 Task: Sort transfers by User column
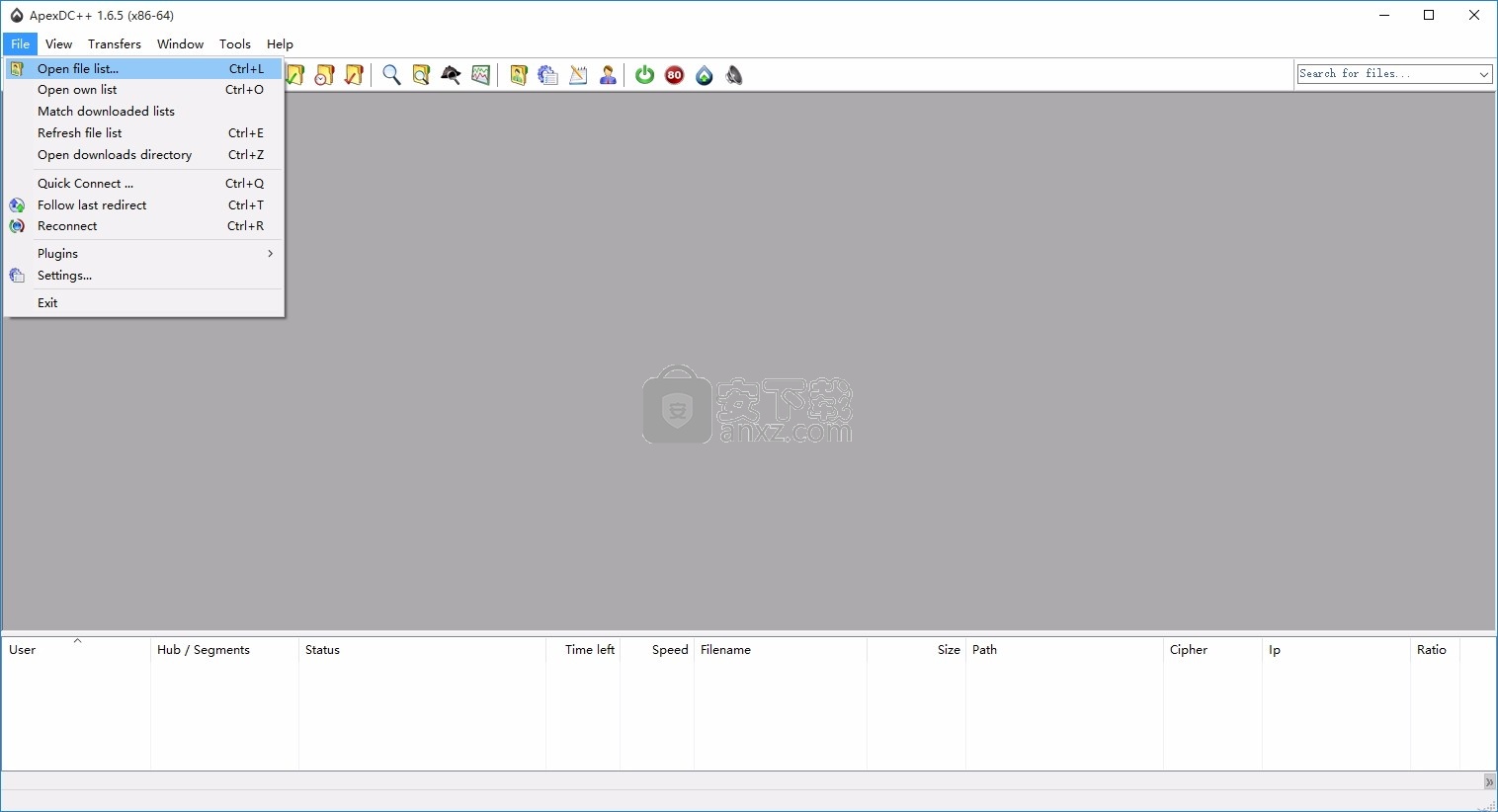pyautogui.click(x=76, y=650)
